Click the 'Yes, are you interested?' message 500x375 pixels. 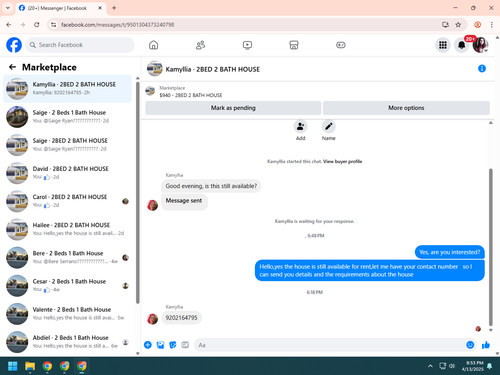(449, 252)
